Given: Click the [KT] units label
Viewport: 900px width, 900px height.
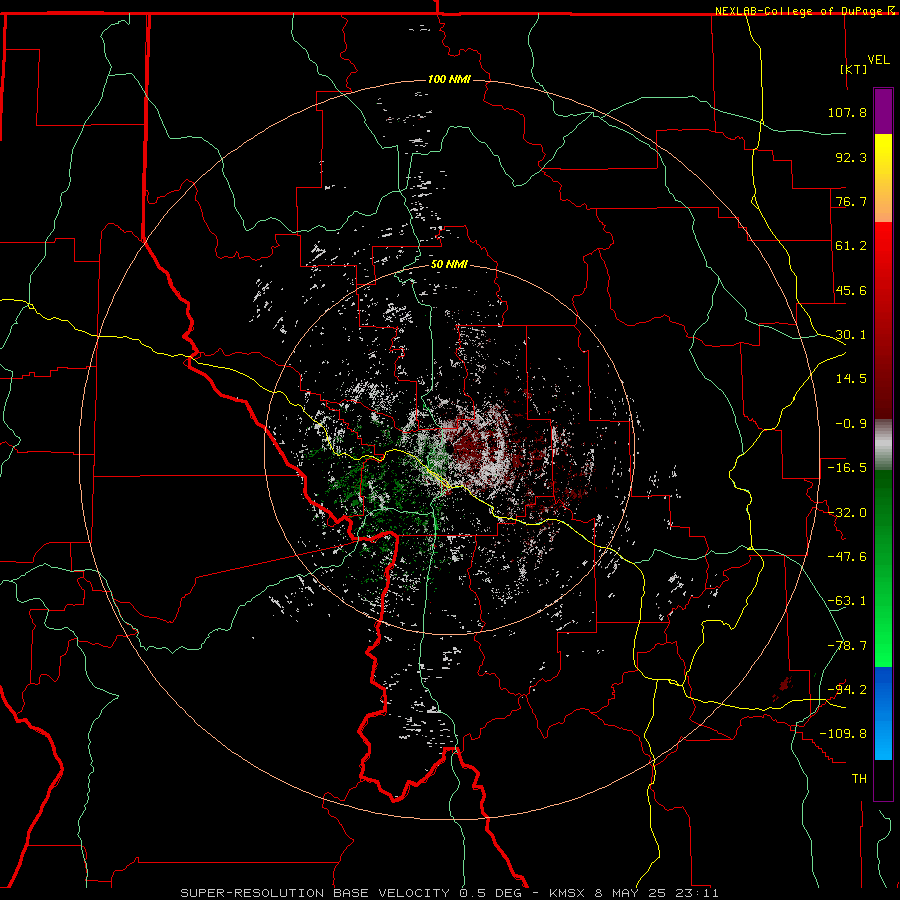Looking at the screenshot, I should click(x=854, y=69).
